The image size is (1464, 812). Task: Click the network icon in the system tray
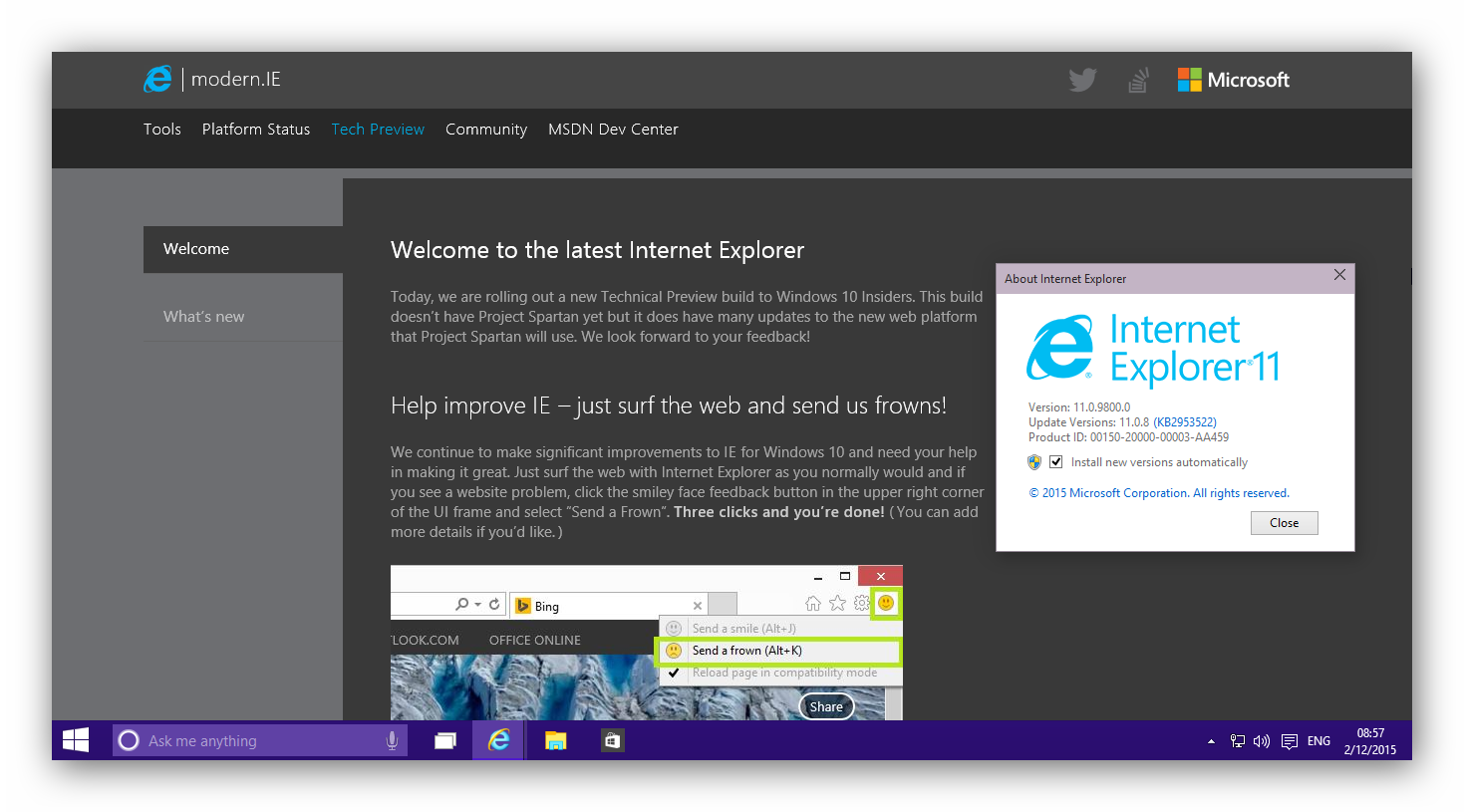pyautogui.click(x=1238, y=741)
